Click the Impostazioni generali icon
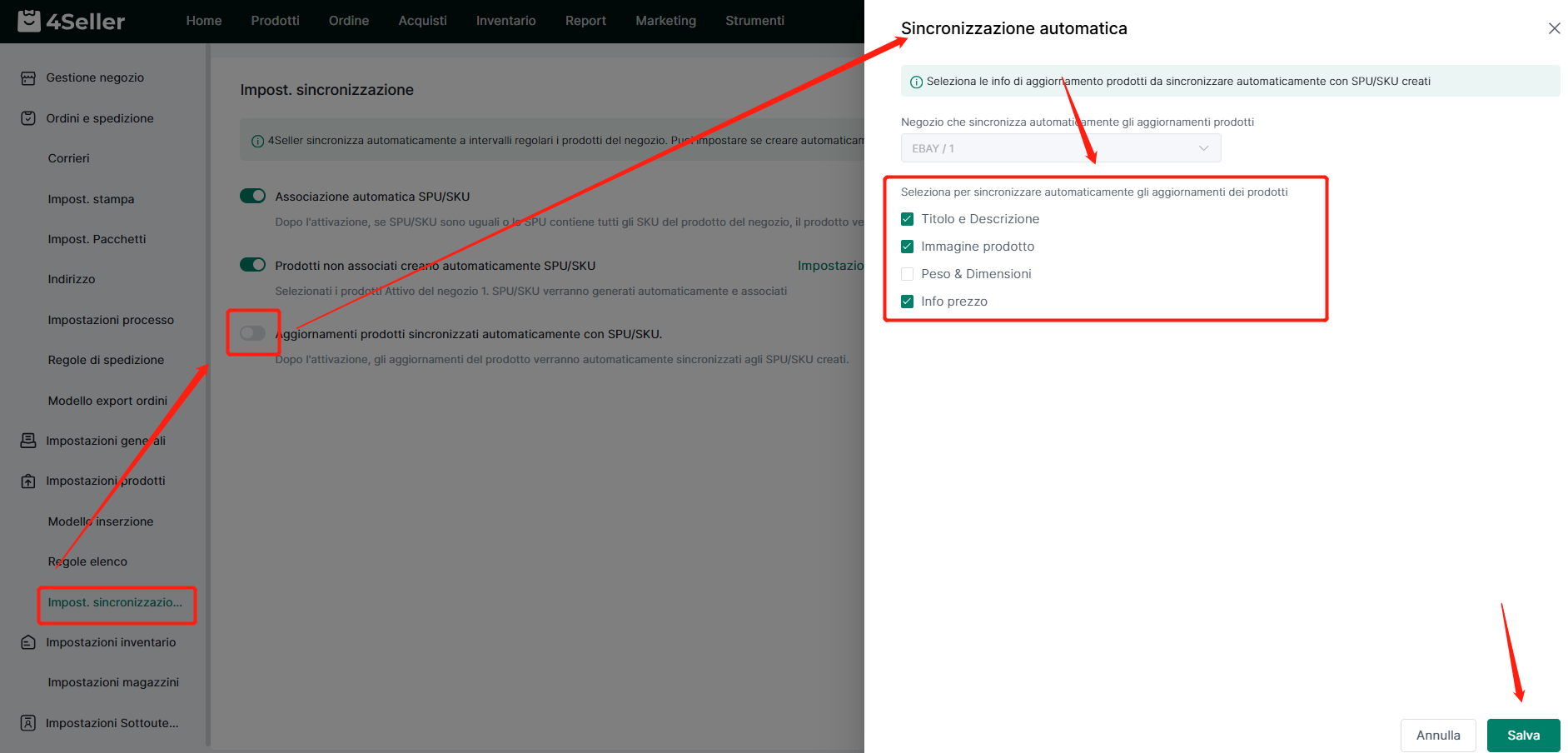The width and height of the screenshot is (1568, 753). [x=28, y=441]
